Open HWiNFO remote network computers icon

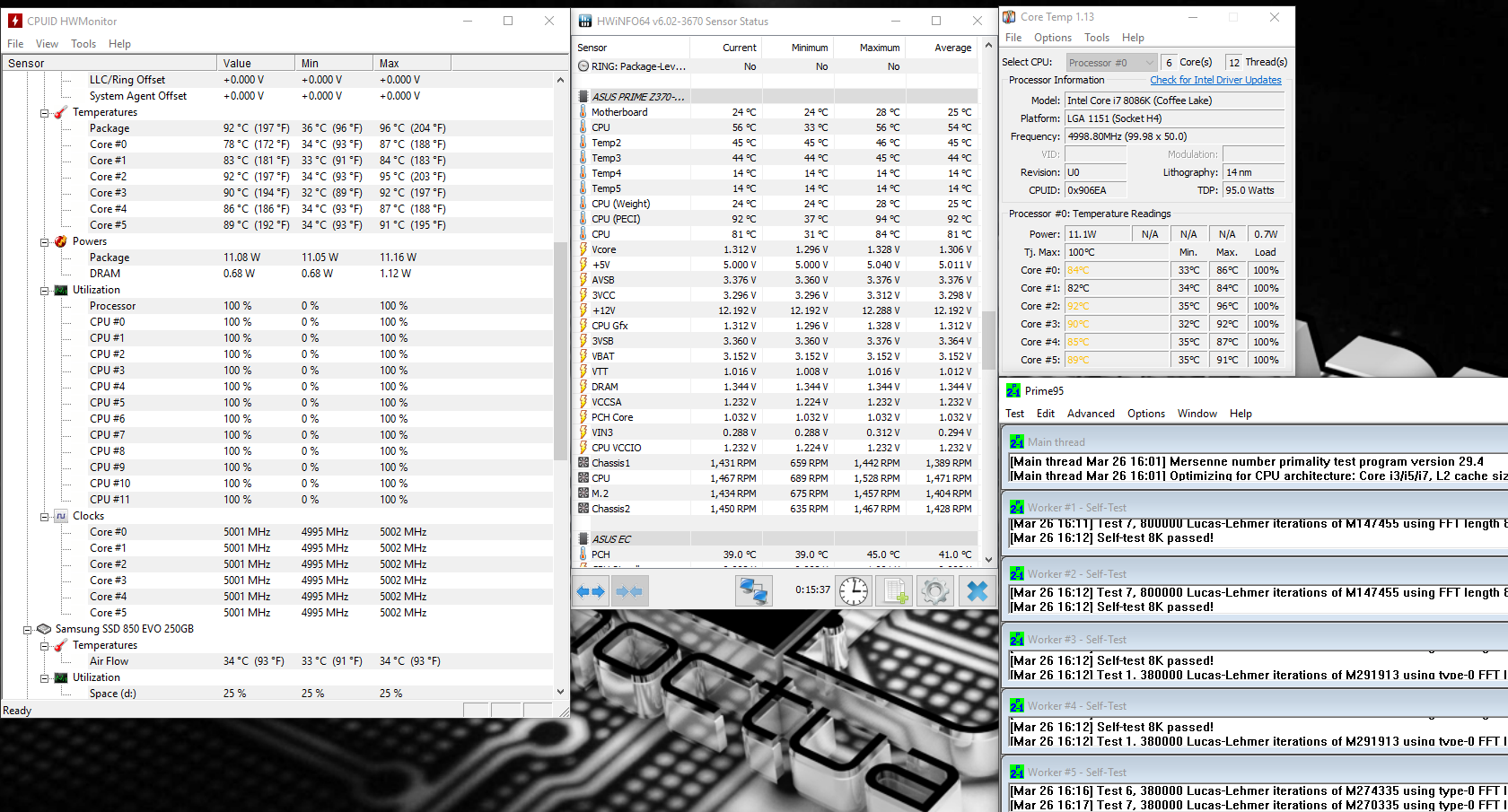pos(754,591)
